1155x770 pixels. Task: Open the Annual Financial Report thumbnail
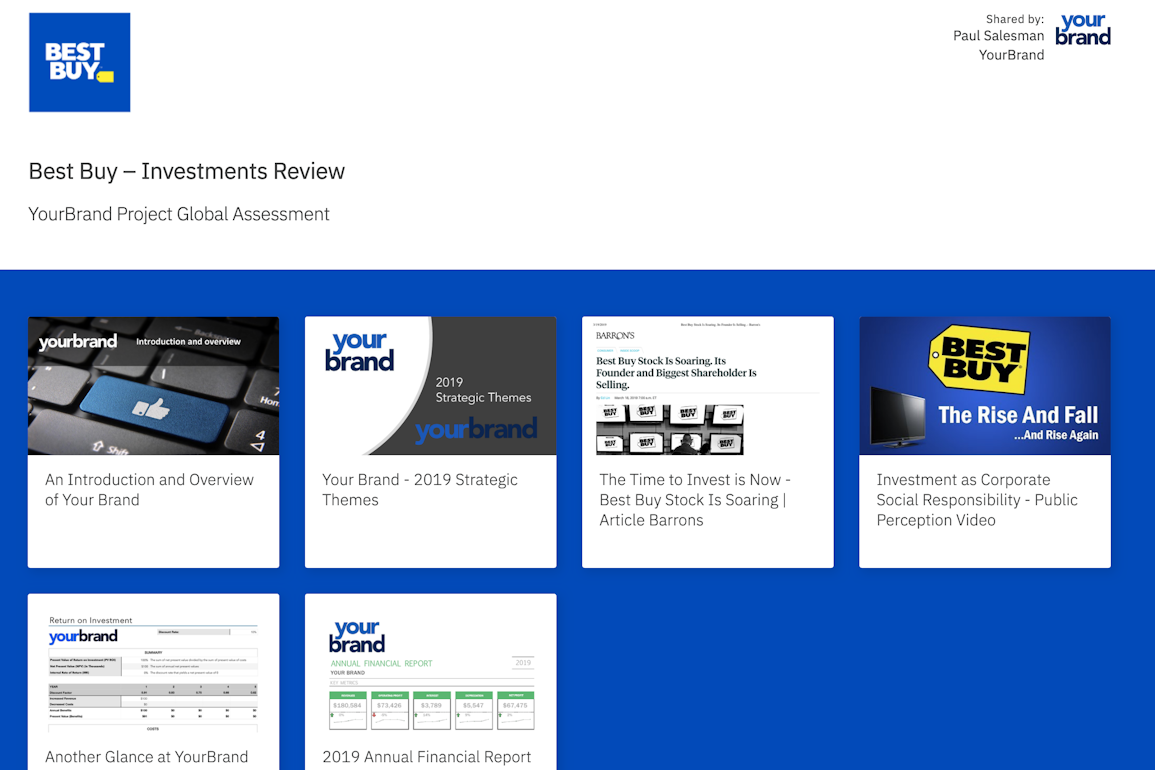coord(431,663)
